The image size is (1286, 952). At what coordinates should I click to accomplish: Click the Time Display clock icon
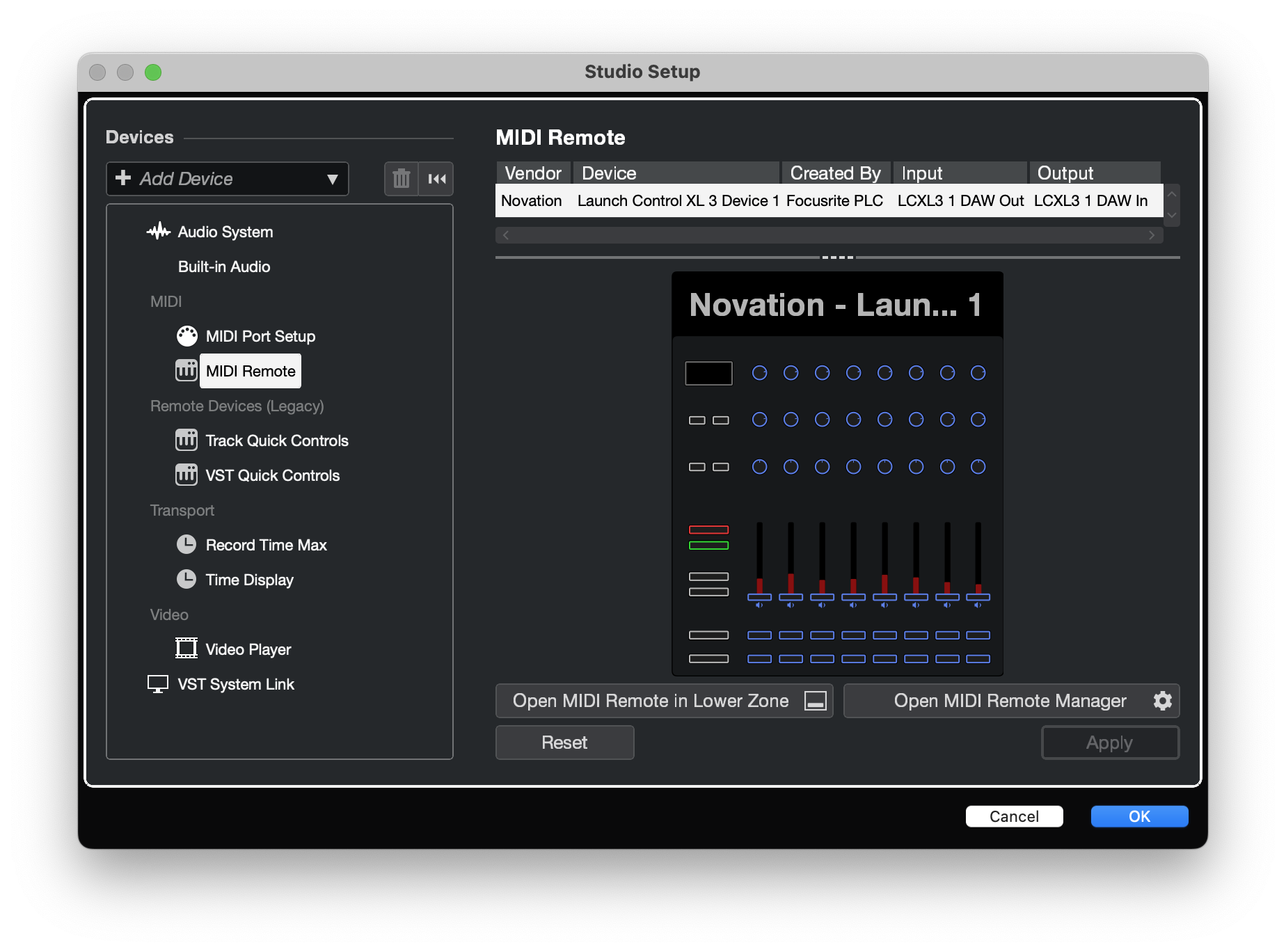pyautogui.click(x=186, y=579)
